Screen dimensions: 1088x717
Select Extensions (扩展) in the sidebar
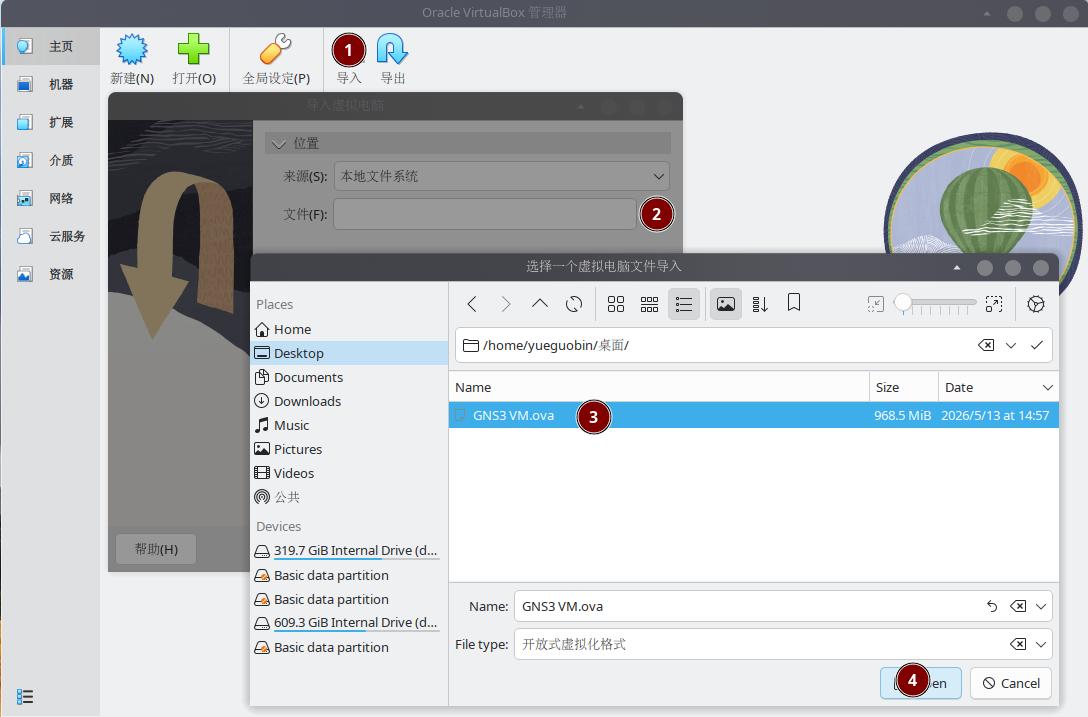pos(51,122)
